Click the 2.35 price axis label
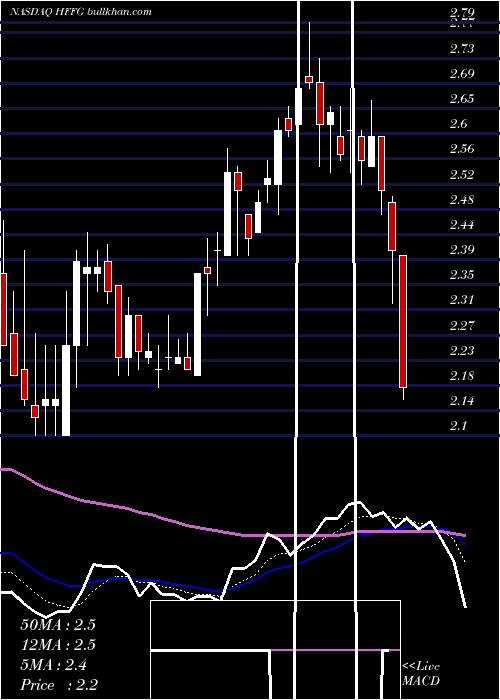Image resolution: width=500 pixels, height=700 pixels. pos(462,274)
